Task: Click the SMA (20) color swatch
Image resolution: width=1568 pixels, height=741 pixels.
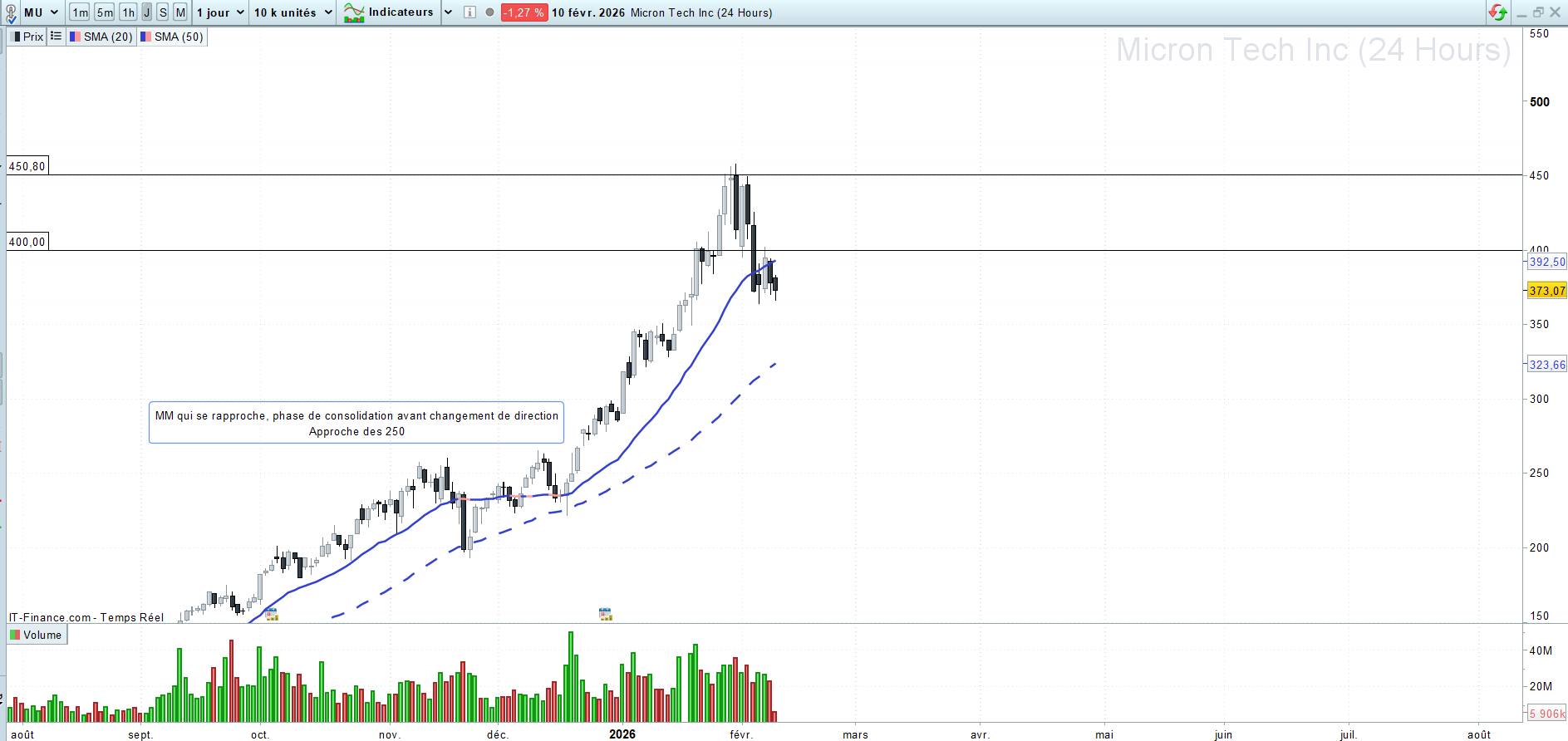Action: point(75,37)
